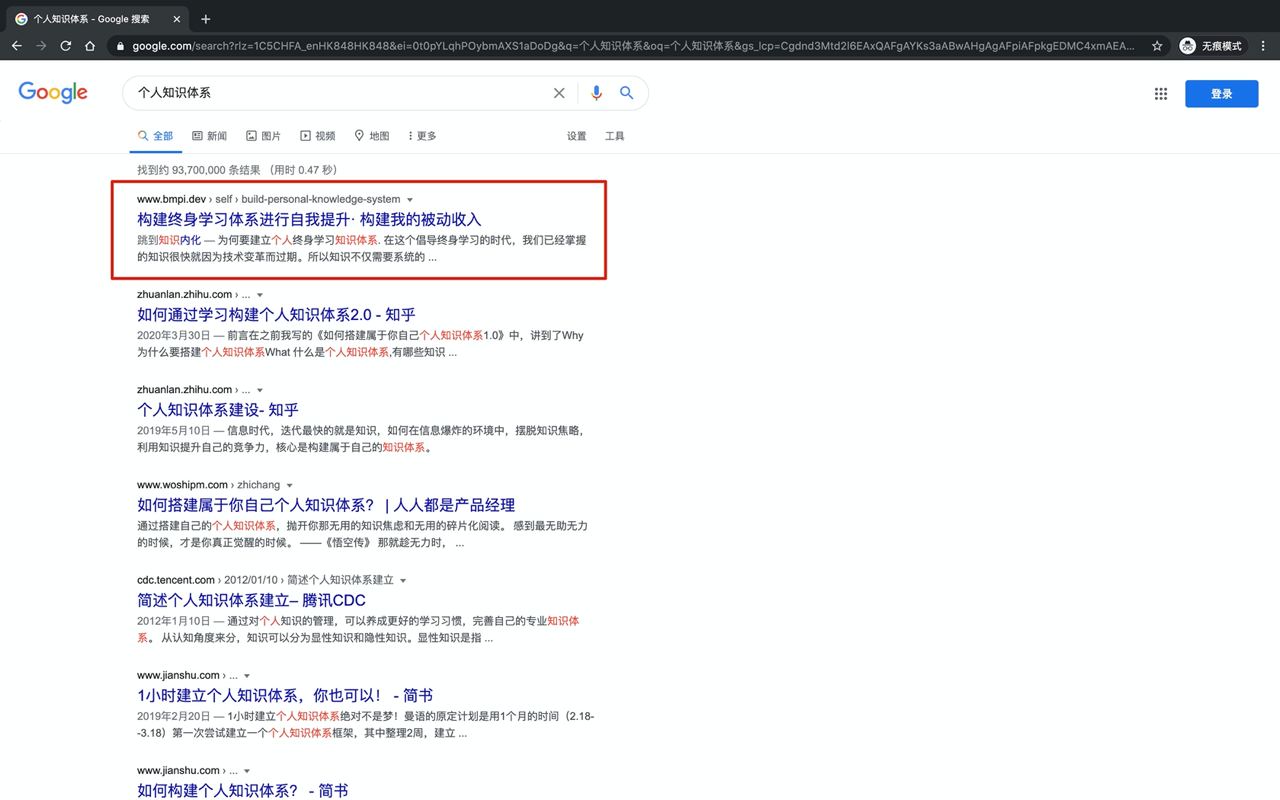Switch to 新闻 news results tab
Viewport: 1280px width, 800px height.
[x=209, y=136]
